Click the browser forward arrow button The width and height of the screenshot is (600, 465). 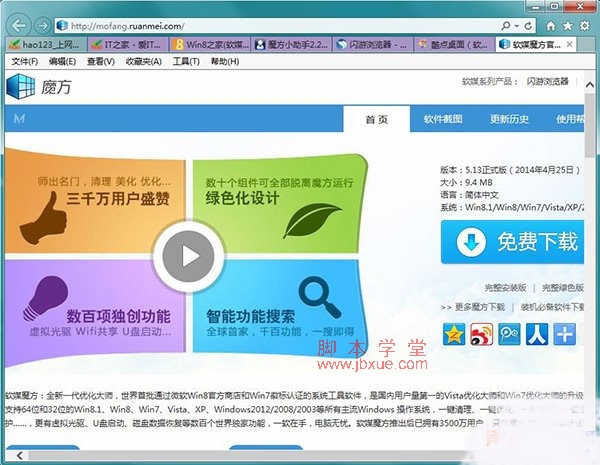tap(42, 26)
